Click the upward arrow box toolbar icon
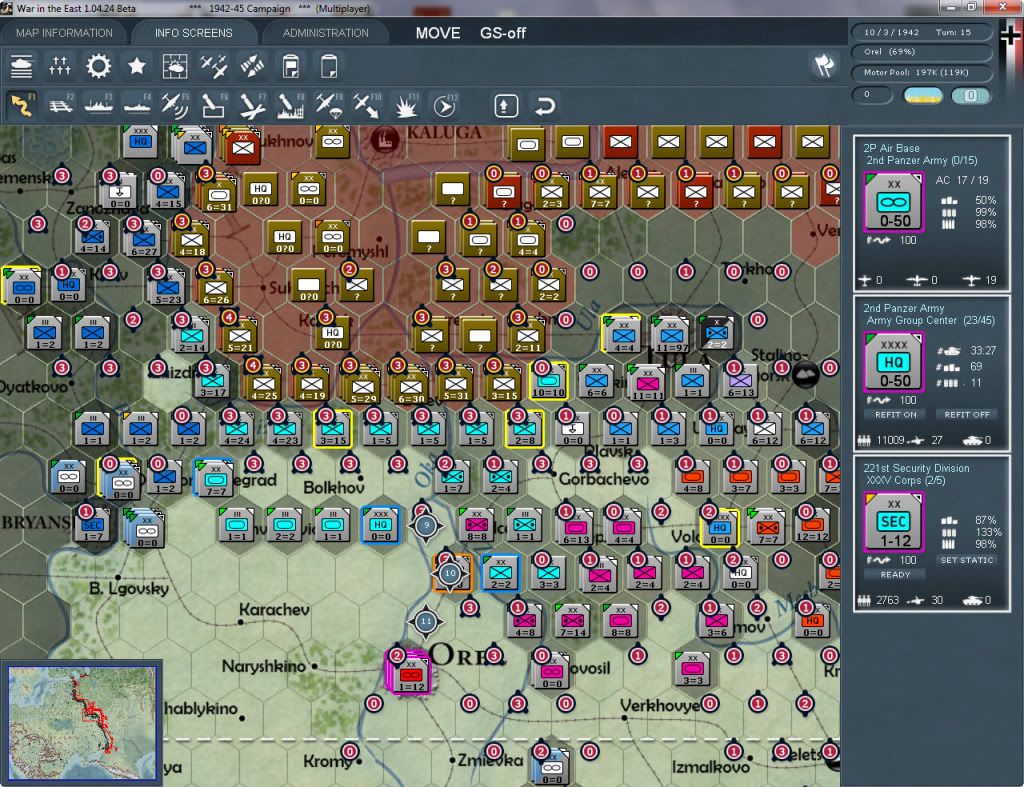This screenshot has height=787, width=1024. click(x=506, y=106)
